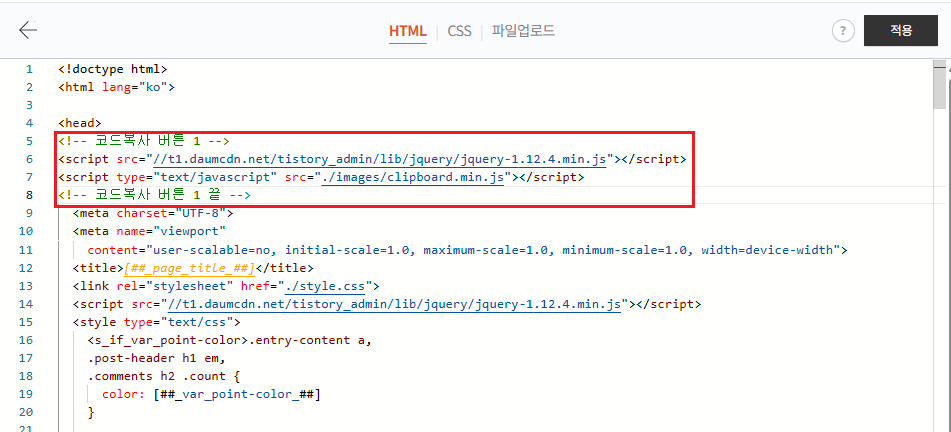Click line number 20 in the gutter

(x=27, y=413)
